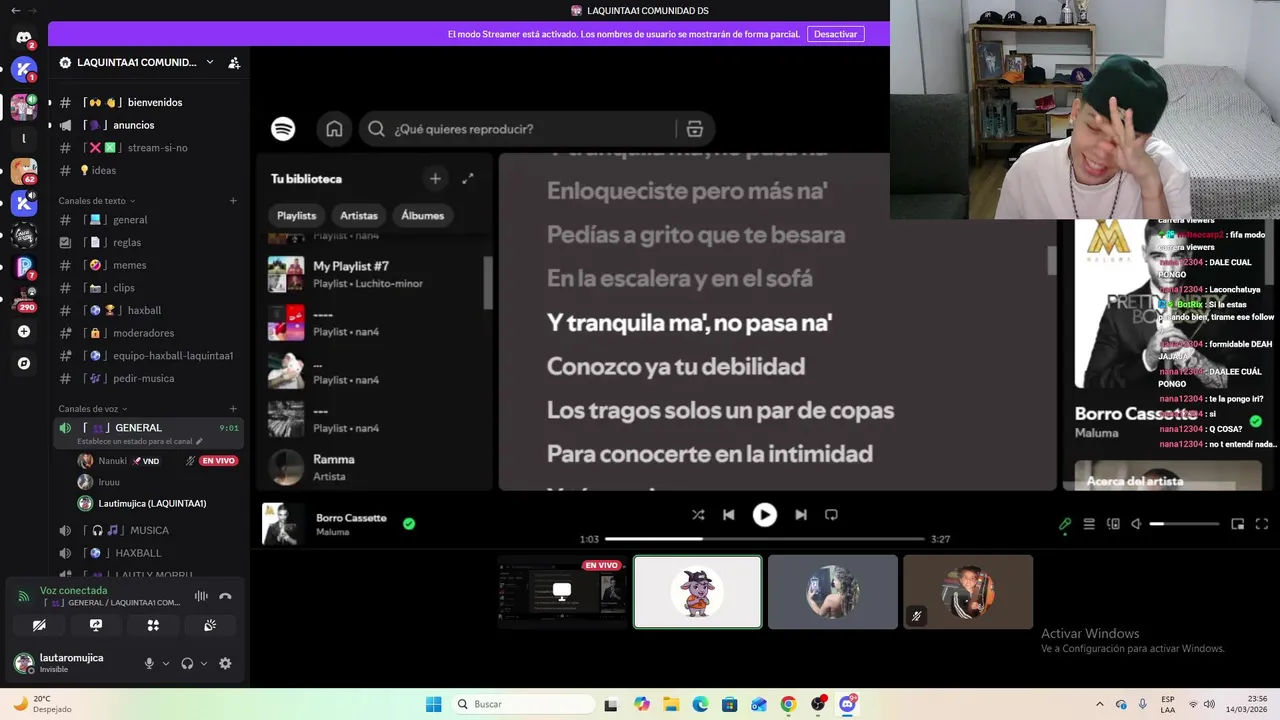
Task: Open noise suppression waveform icon
Action: click(x=201, y=596)
